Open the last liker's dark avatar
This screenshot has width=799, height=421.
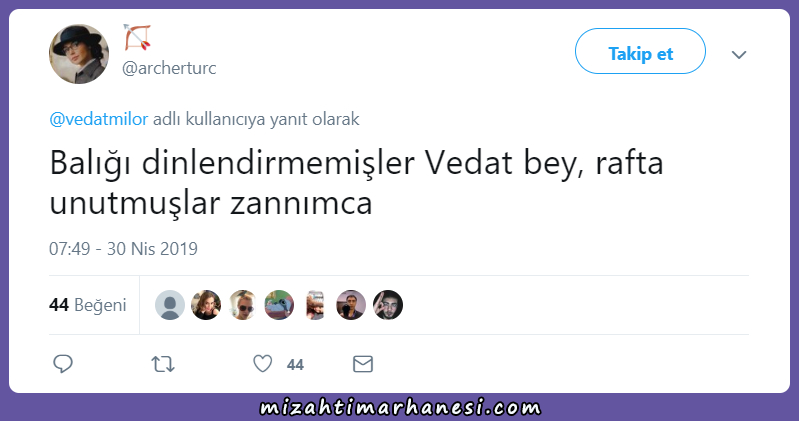tap(388, 305)
